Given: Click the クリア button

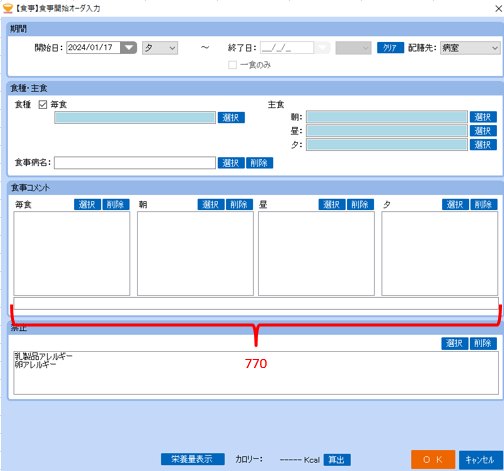Looking at the screenshot, I should [x=390, y=48].
